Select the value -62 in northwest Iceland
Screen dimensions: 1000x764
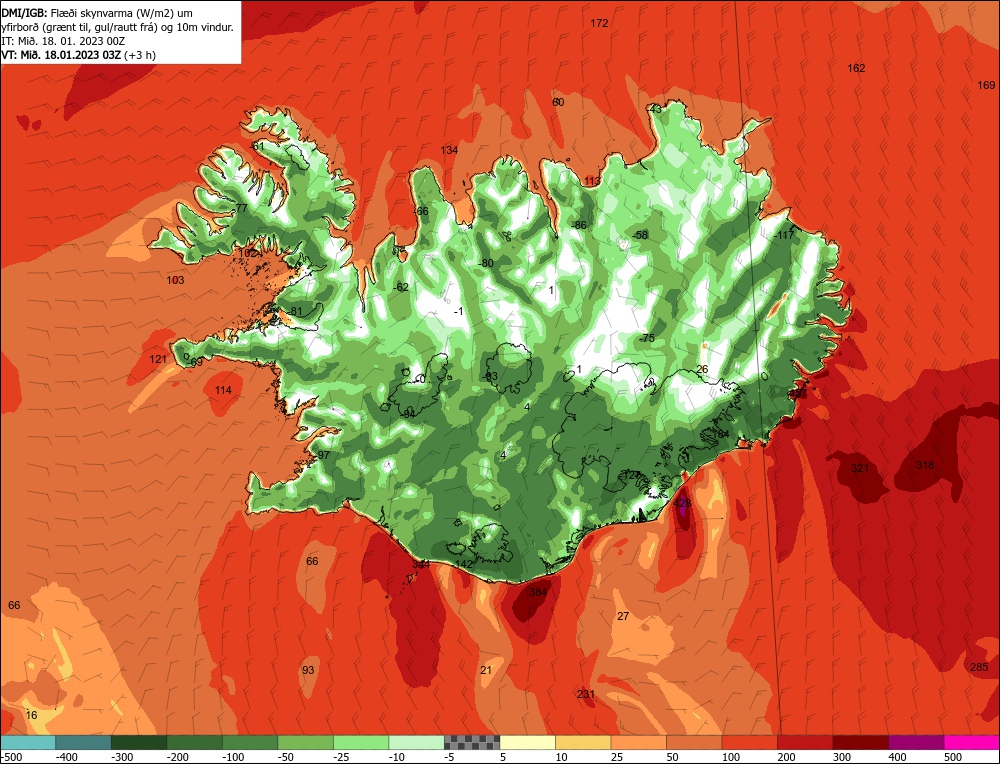[x=401, y=288]
